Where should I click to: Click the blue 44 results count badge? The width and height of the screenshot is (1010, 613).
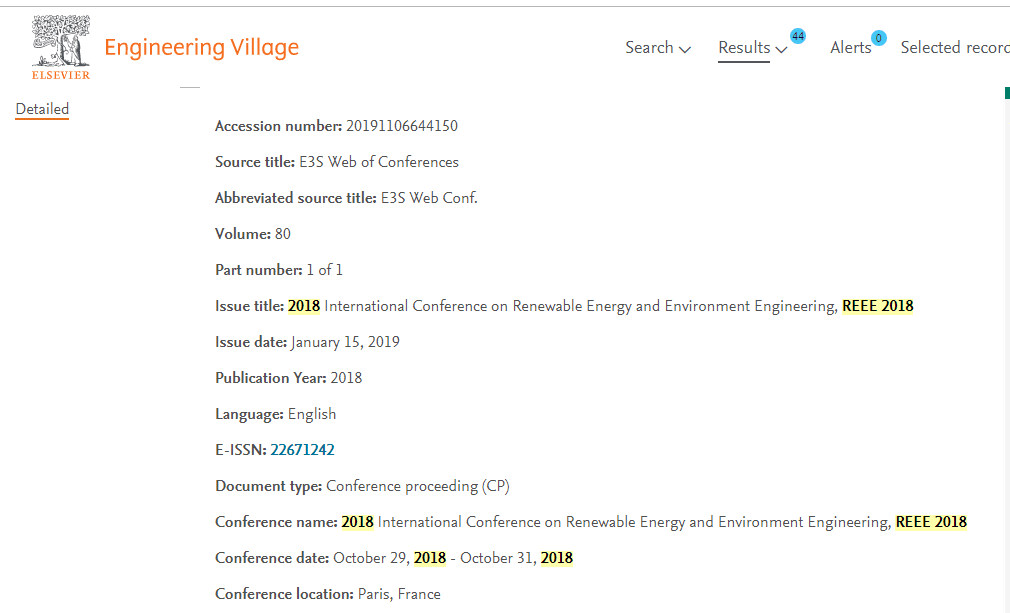click(797, 36)
